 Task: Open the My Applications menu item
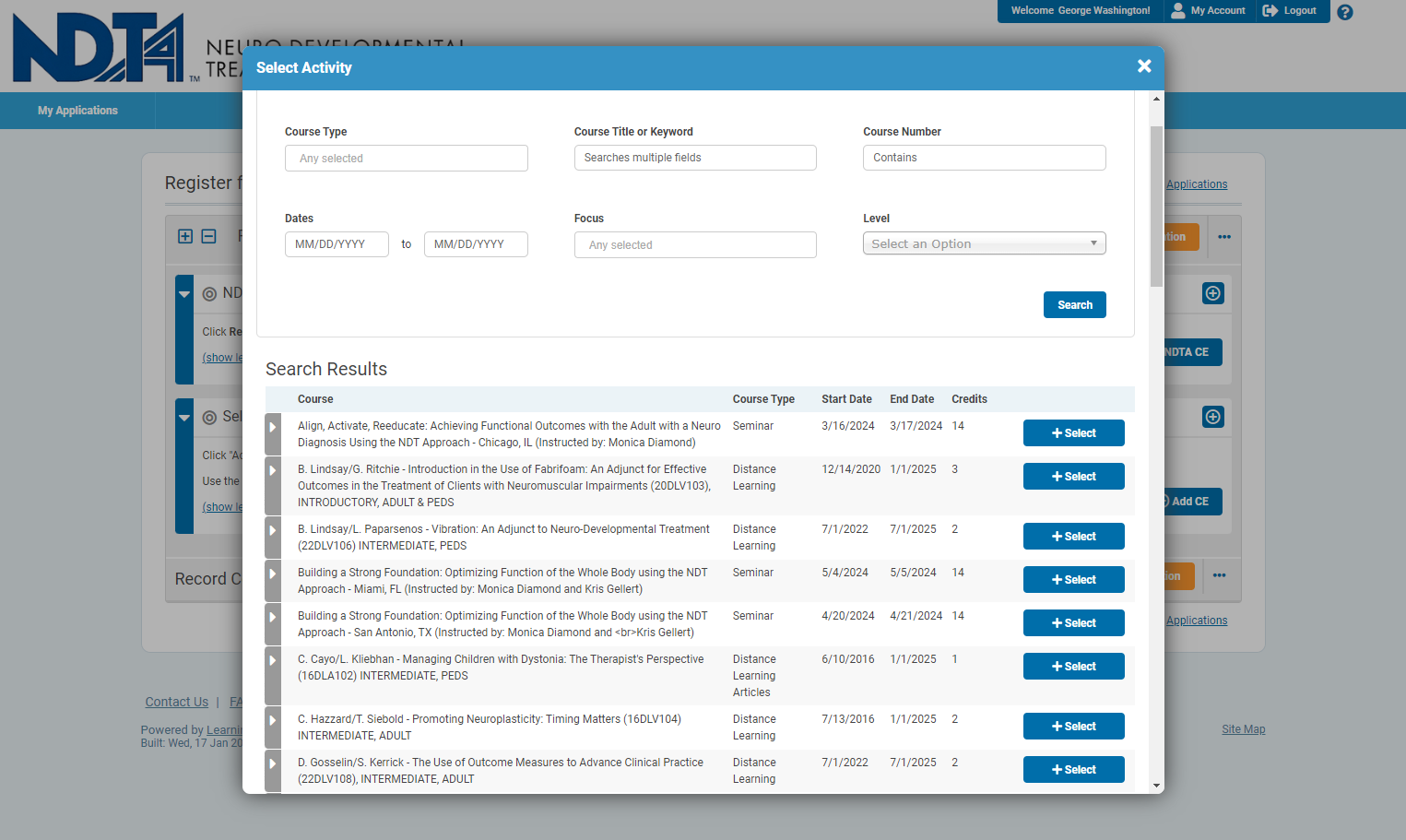click(x=77, y=111)
